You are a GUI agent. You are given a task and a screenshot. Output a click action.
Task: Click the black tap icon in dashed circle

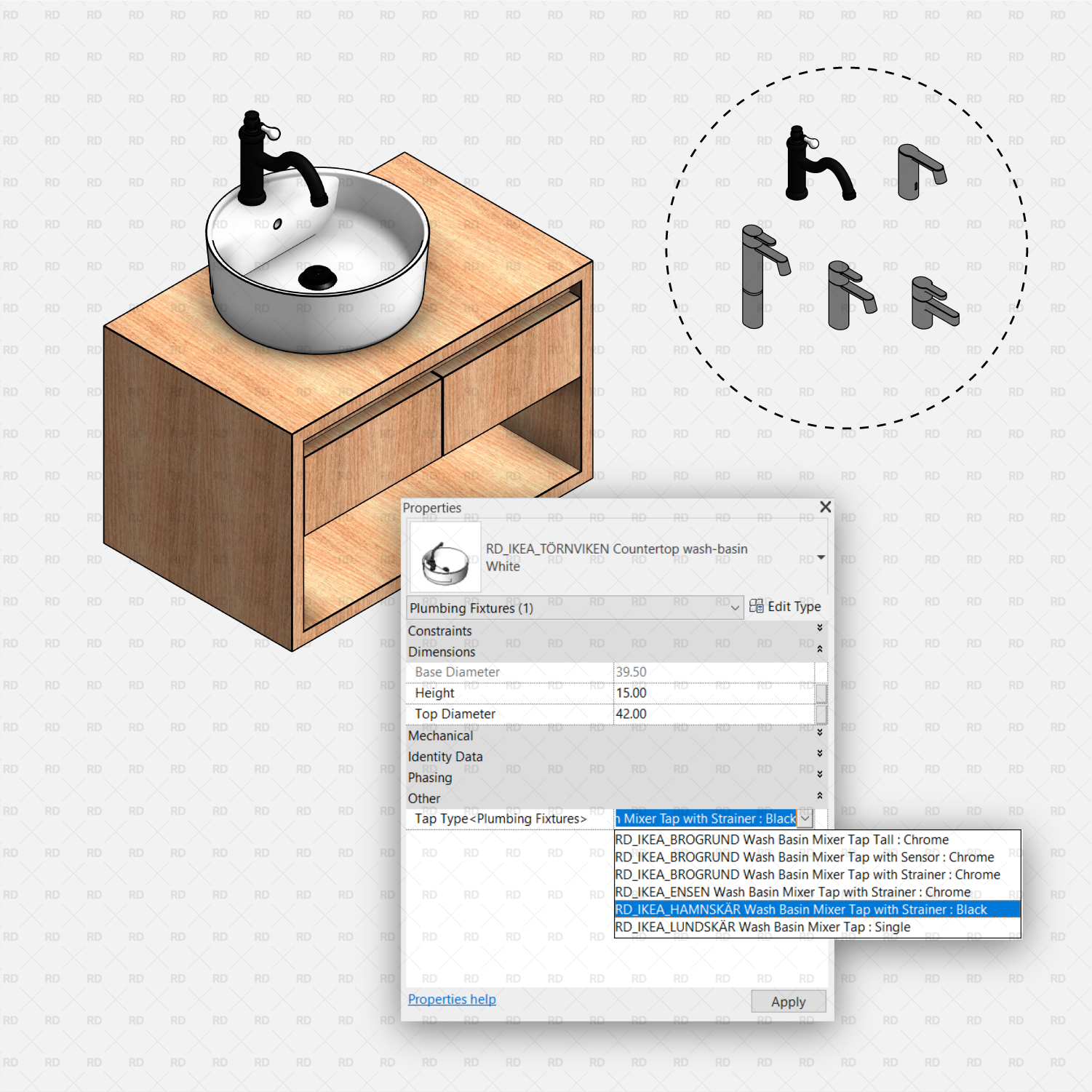coord(818,166)
